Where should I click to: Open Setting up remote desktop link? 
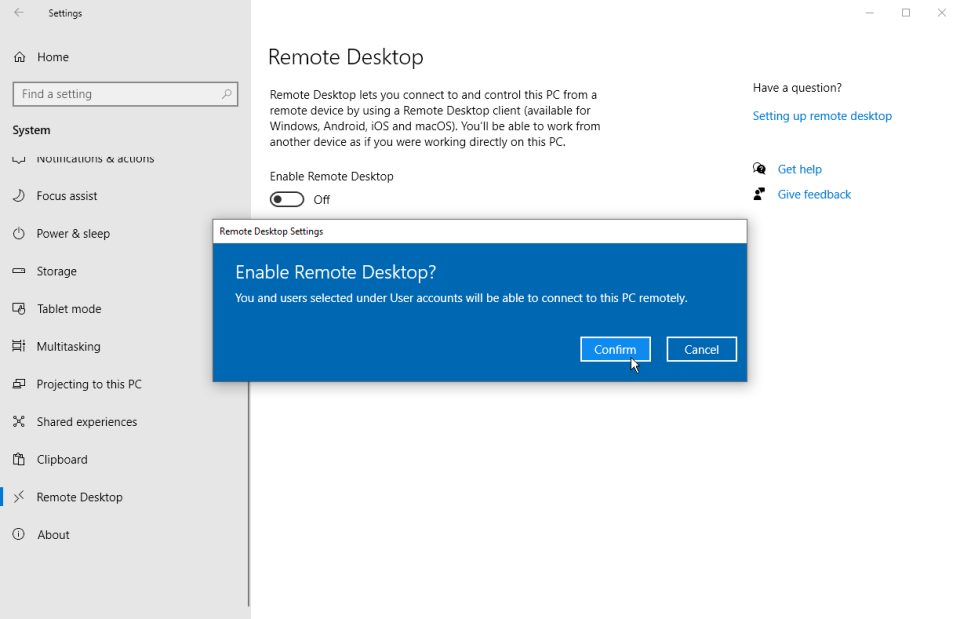(x=822, y=116)
